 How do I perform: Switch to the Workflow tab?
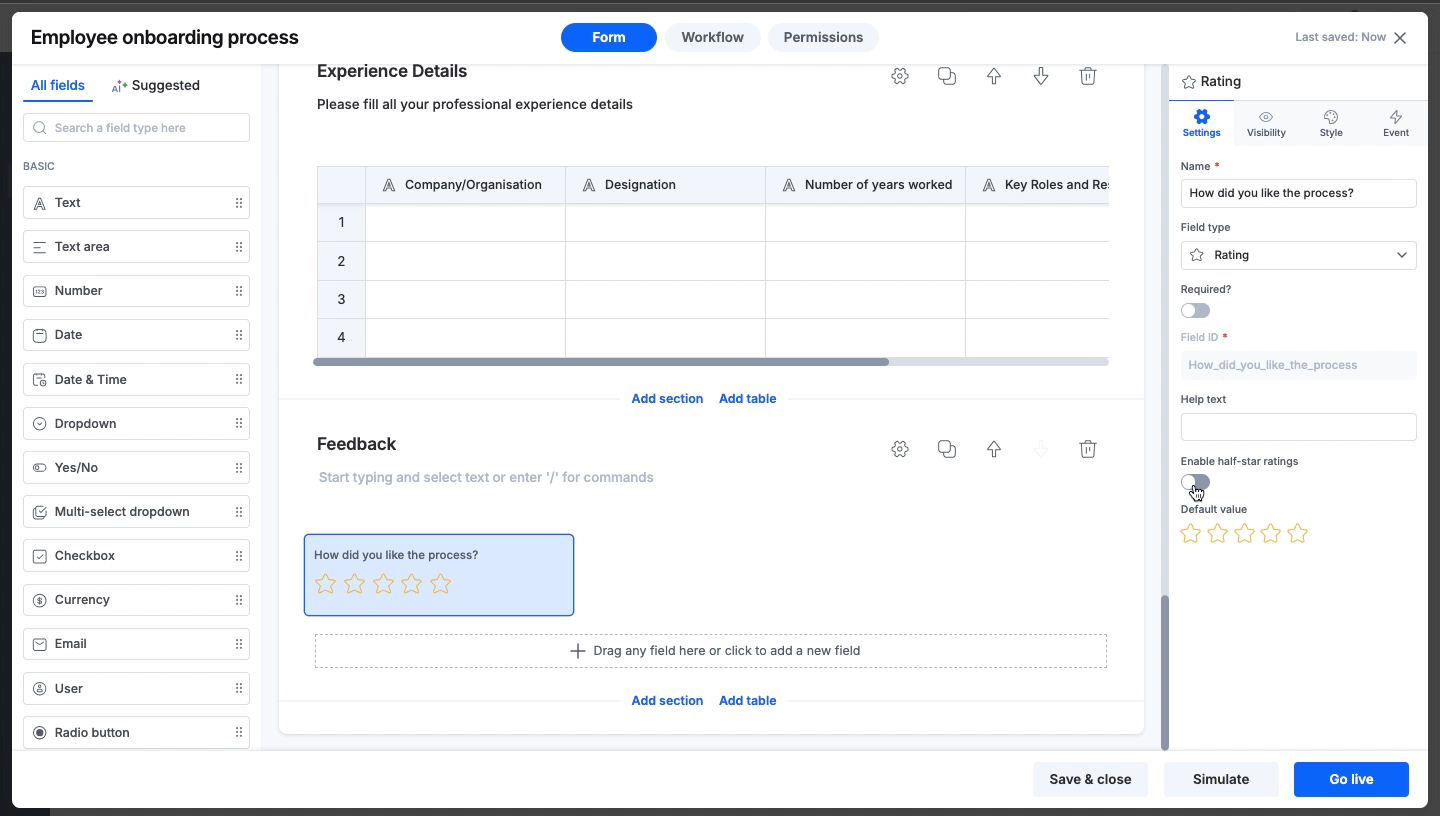712,37
